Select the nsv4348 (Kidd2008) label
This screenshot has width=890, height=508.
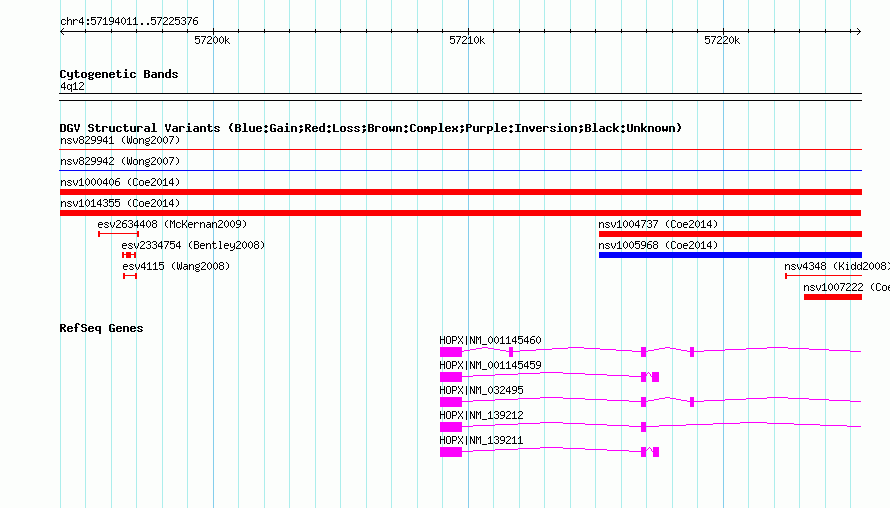tap(837, 266)
